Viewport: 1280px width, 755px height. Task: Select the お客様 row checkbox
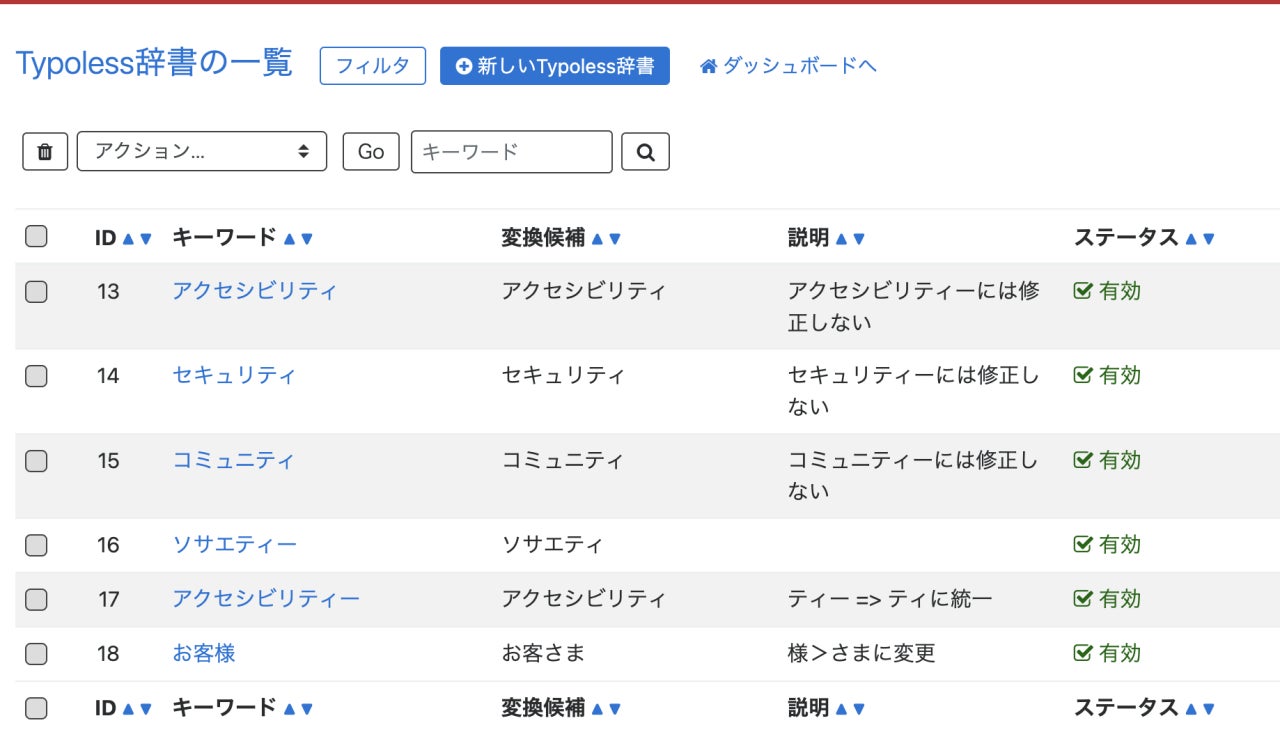point(36,654)
